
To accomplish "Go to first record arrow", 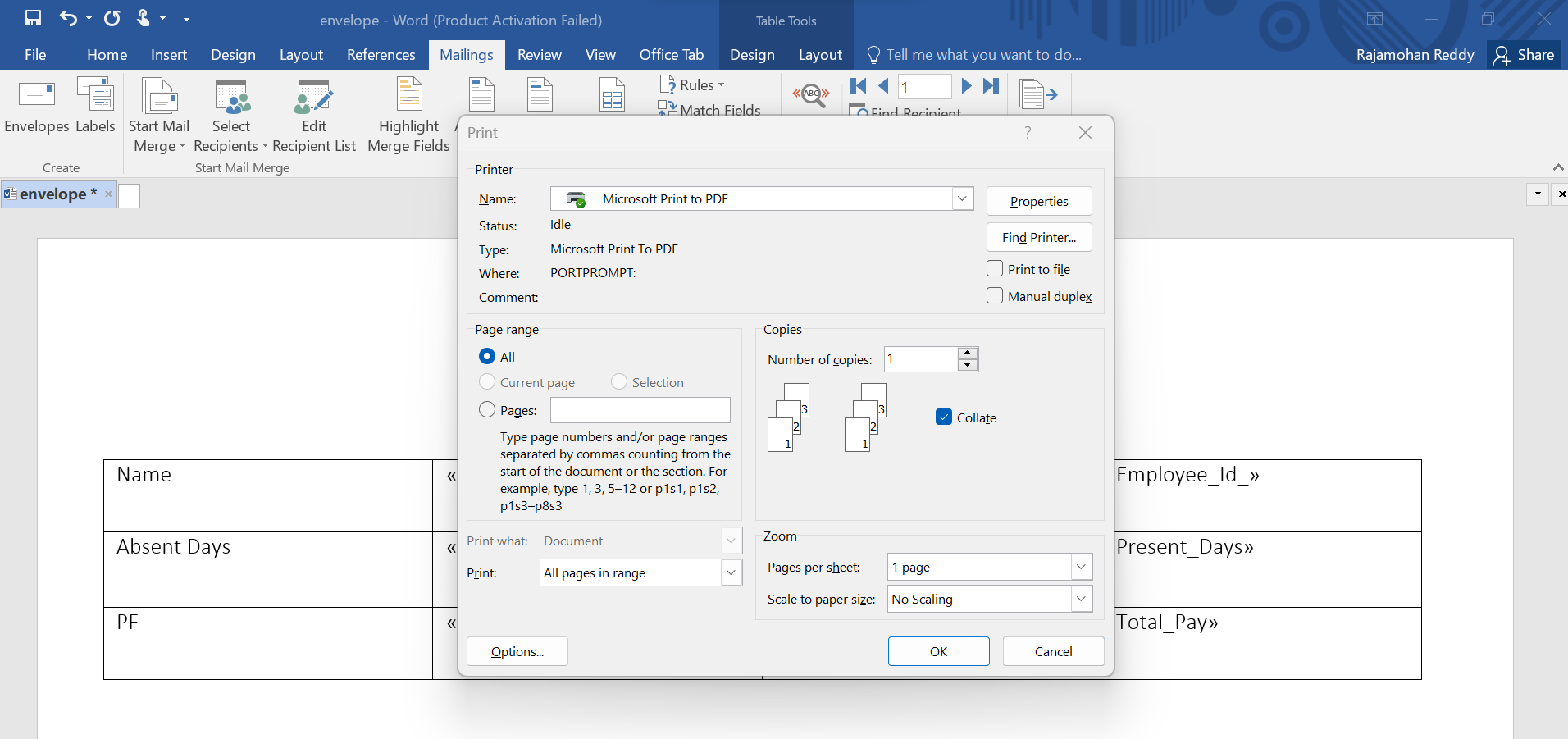I will tap(859, 85).
